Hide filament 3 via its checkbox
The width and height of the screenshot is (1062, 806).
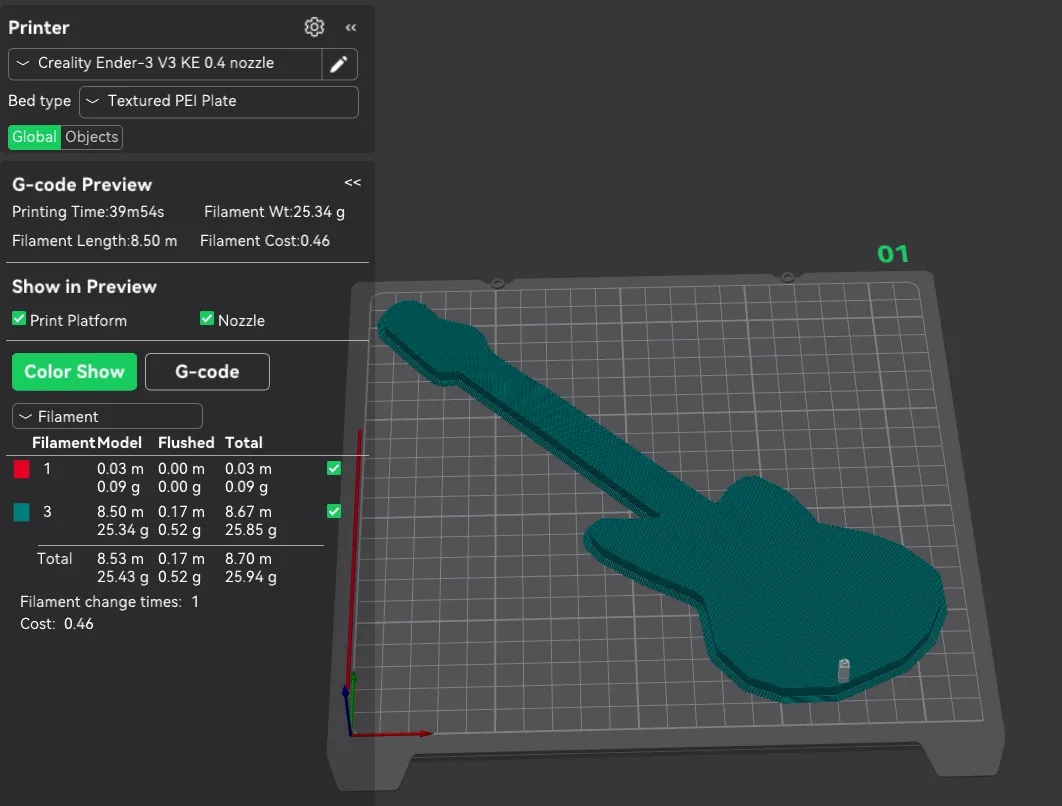click(334, 511)
